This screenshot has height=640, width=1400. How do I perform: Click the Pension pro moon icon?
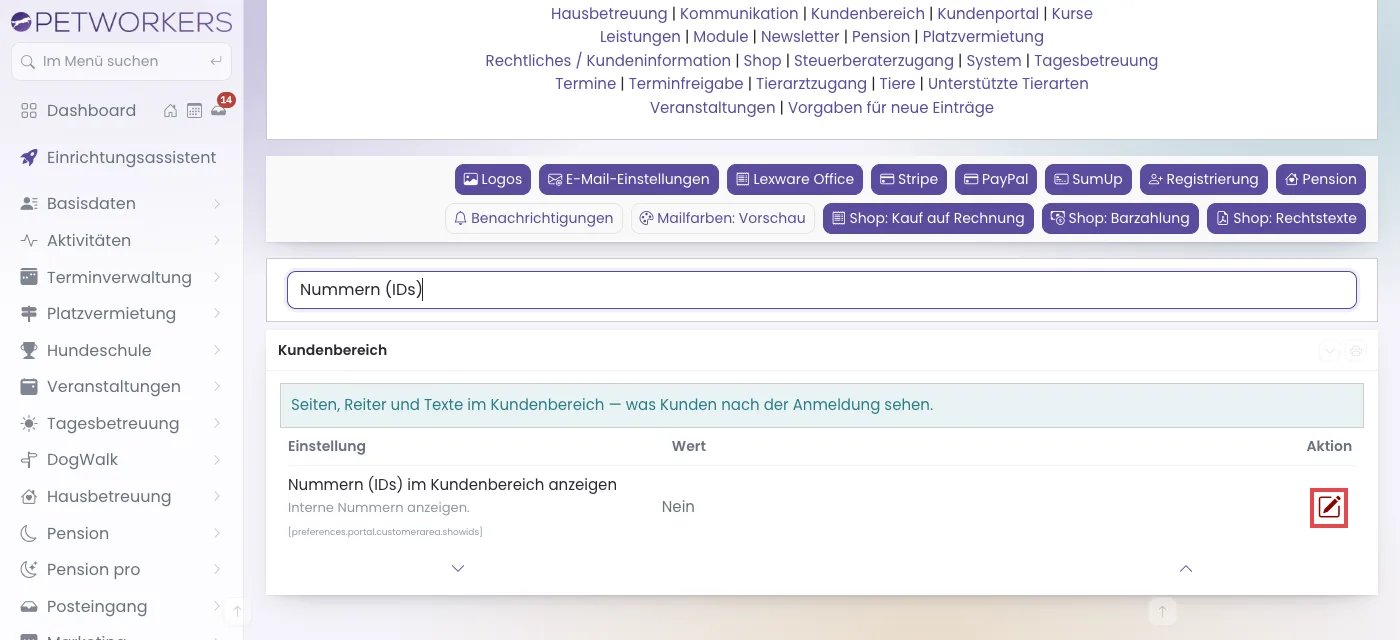pyautogui.click(x=29, y=569)
